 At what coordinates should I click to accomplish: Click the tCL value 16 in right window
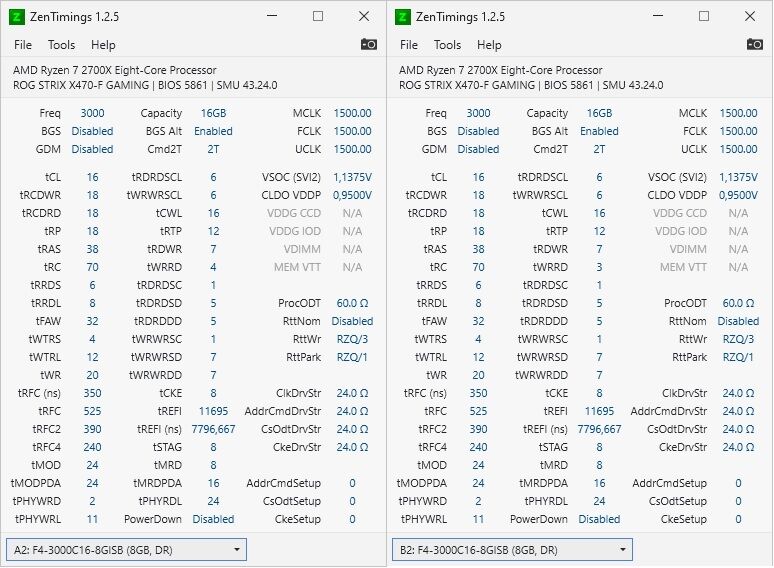click(478, 177)
